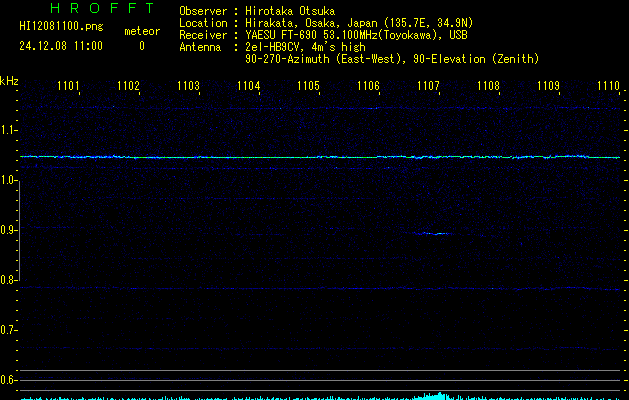The width and height of the screenshot is (629, 400).
Task: Click time marker 1102
Action: click(x=128, y=86)
